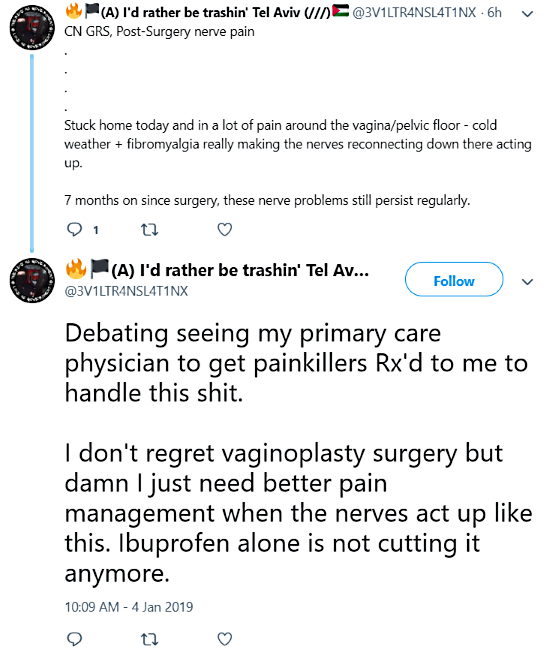
Task: Follow @3V1LTR4NSL4T1NX
Action: click(454, 280)
